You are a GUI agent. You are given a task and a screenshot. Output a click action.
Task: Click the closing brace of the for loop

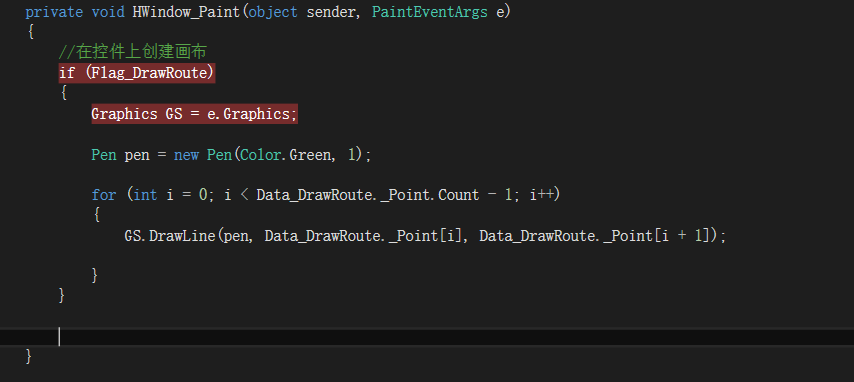click(95, 275)
